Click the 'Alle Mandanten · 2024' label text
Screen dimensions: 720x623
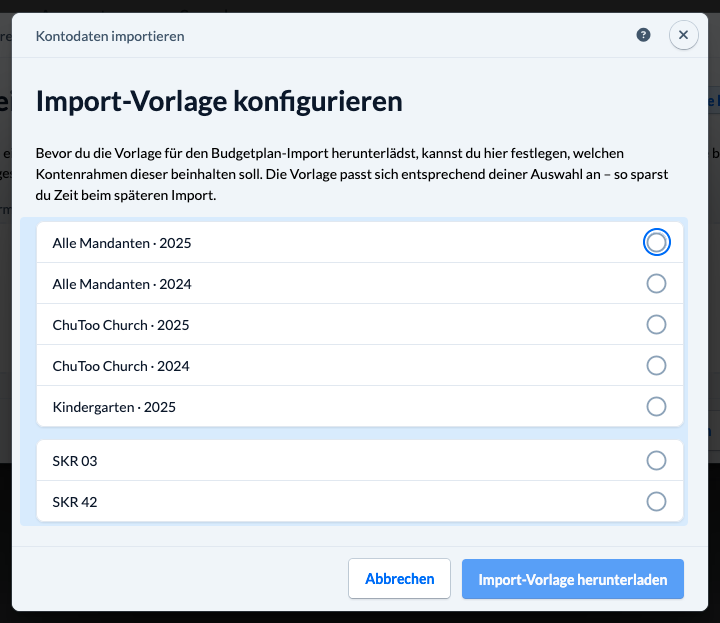click(x=122, y=284)
